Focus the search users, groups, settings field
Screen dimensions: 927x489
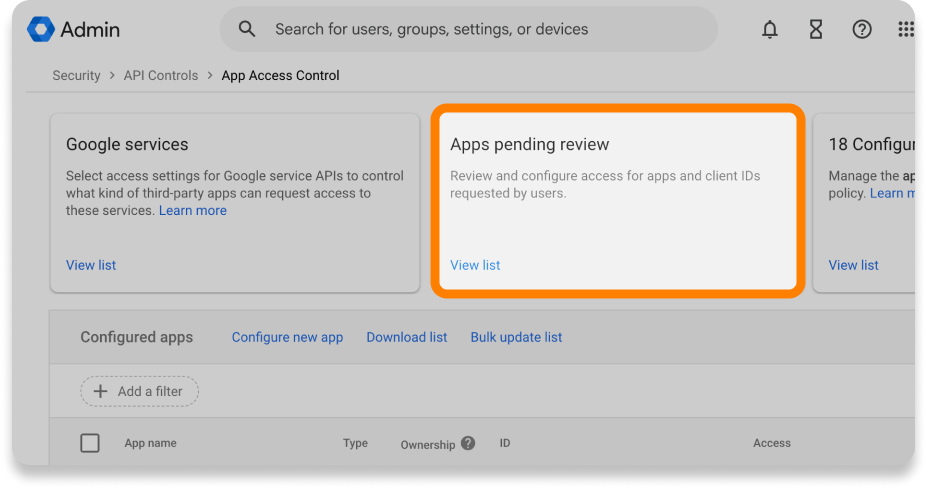tap(469, 29)
